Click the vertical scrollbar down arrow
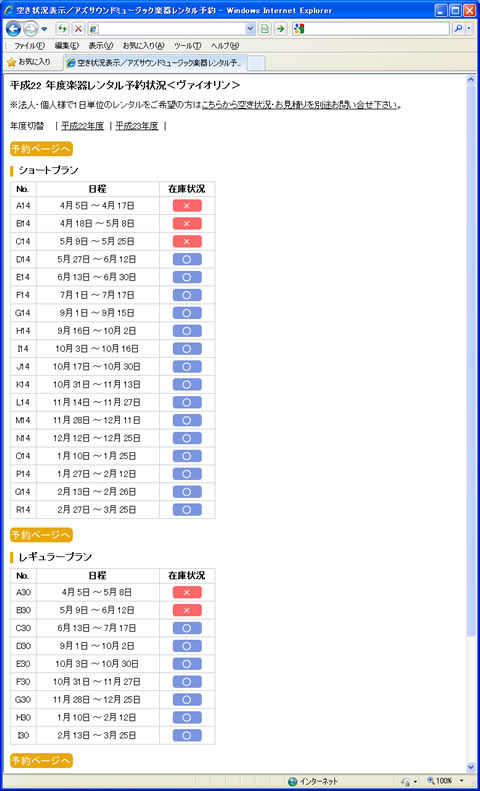The image size is (480, 791). coord(471,767)
